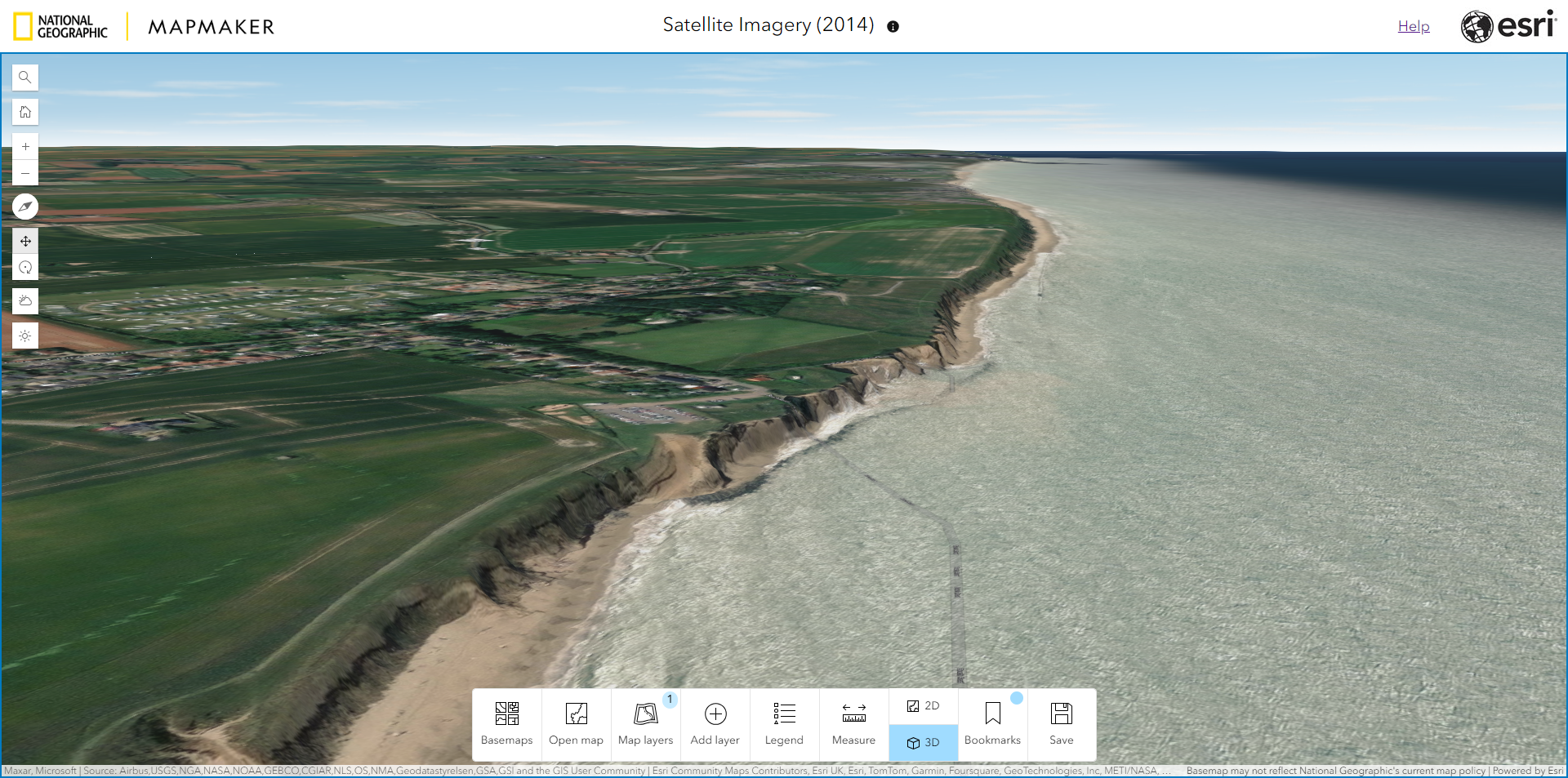1568x778 pixels.
Task: Click the Satellite Imagery (2014) info icon
Action: point(893,26)
